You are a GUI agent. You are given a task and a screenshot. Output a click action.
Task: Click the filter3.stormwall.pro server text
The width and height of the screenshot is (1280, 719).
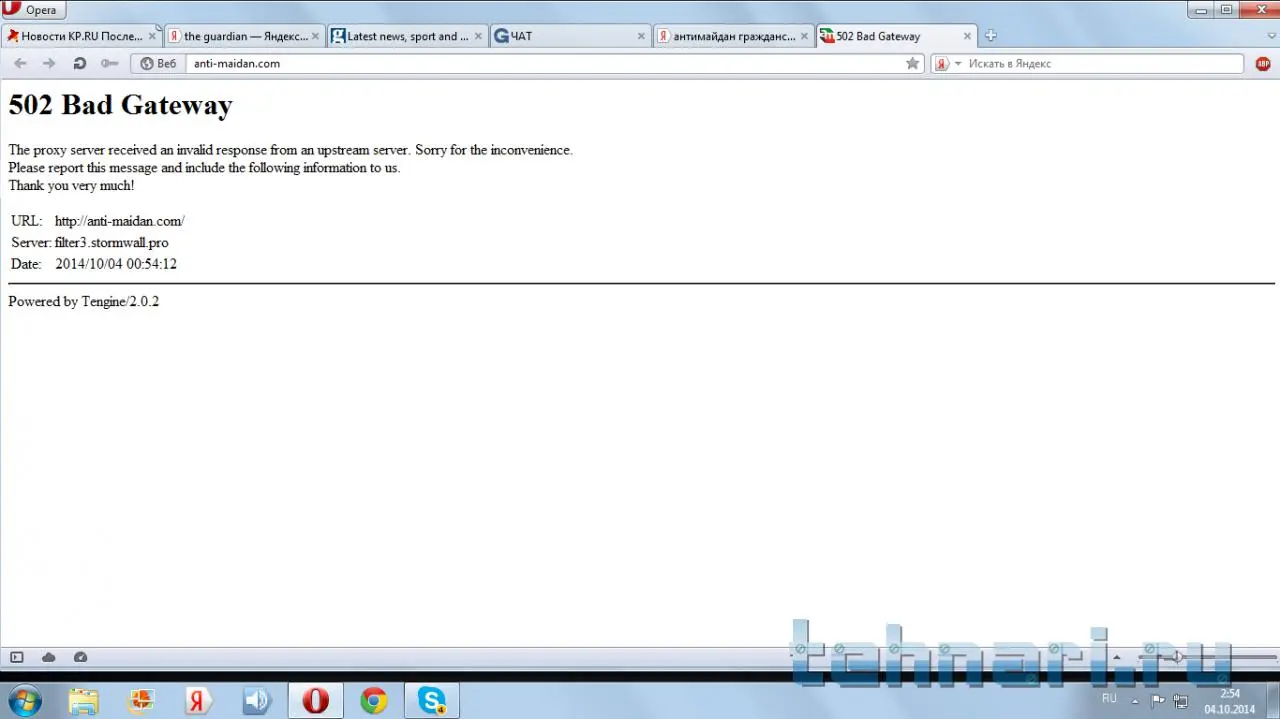coord(112,243)
